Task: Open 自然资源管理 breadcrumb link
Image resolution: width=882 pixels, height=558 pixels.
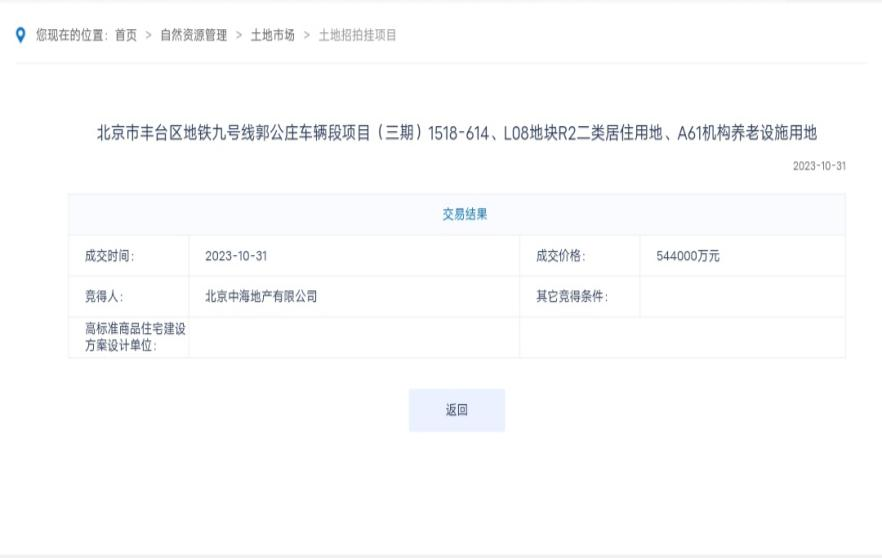Action: click(x=193, y=35)
